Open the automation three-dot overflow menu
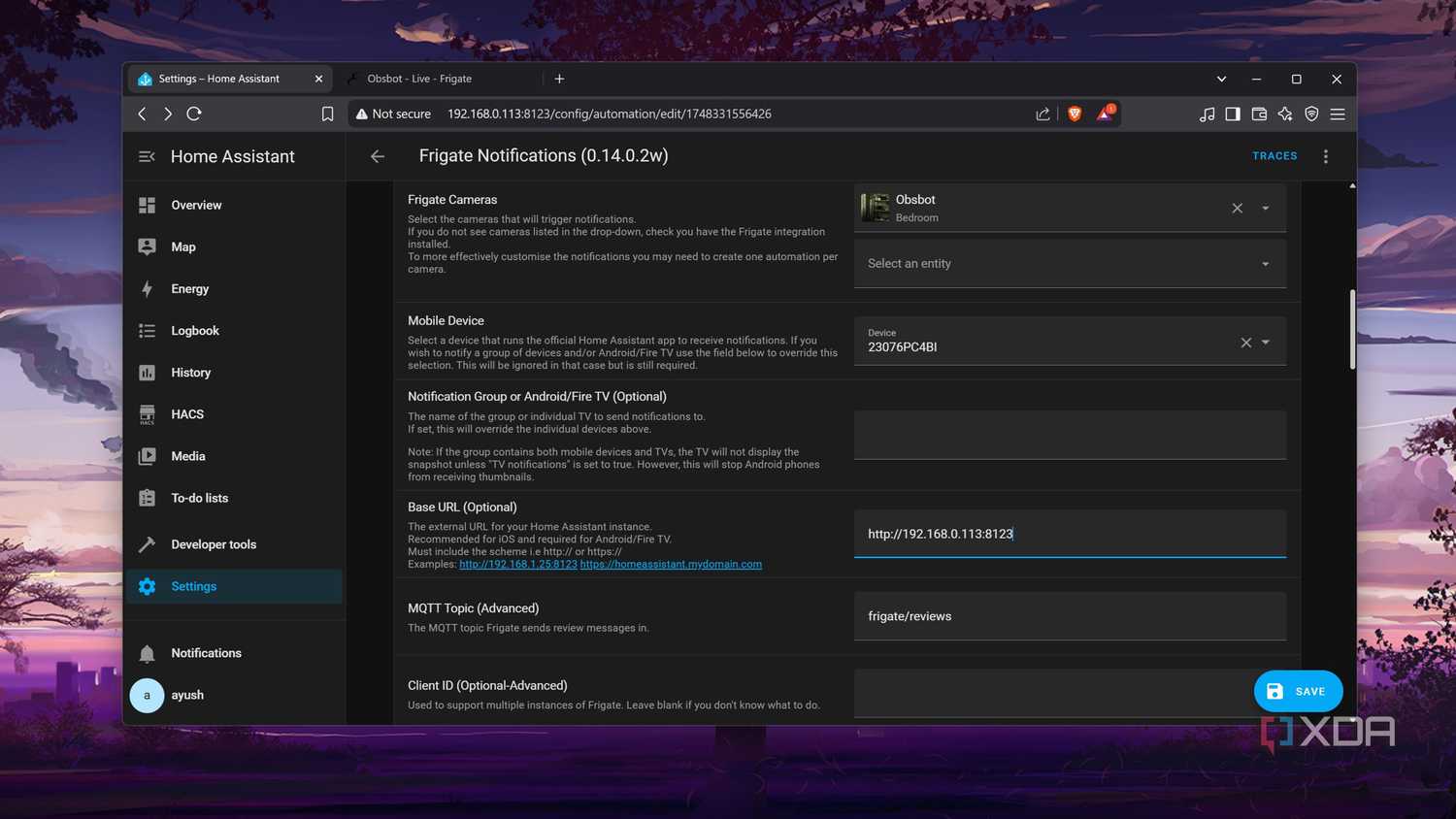 point(1326,156)
